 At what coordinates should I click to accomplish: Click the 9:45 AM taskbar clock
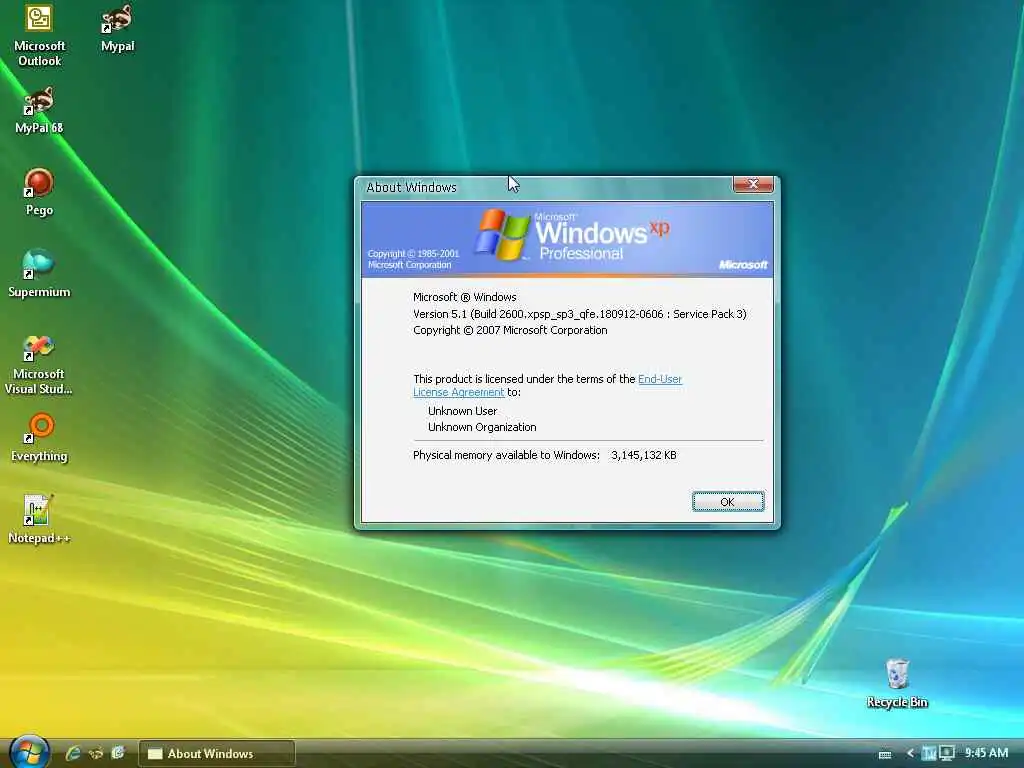point(986,753)
